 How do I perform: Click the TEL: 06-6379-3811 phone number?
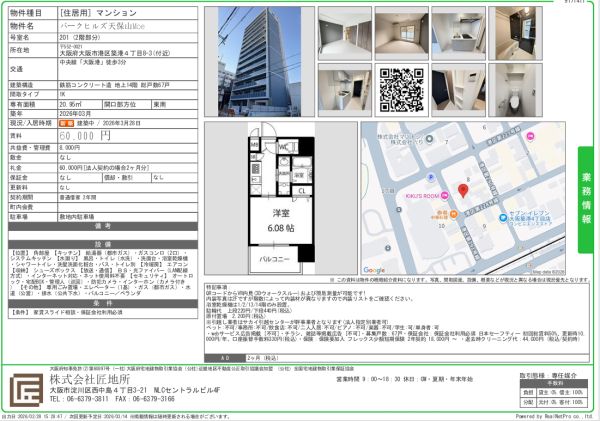pos(79,399)
